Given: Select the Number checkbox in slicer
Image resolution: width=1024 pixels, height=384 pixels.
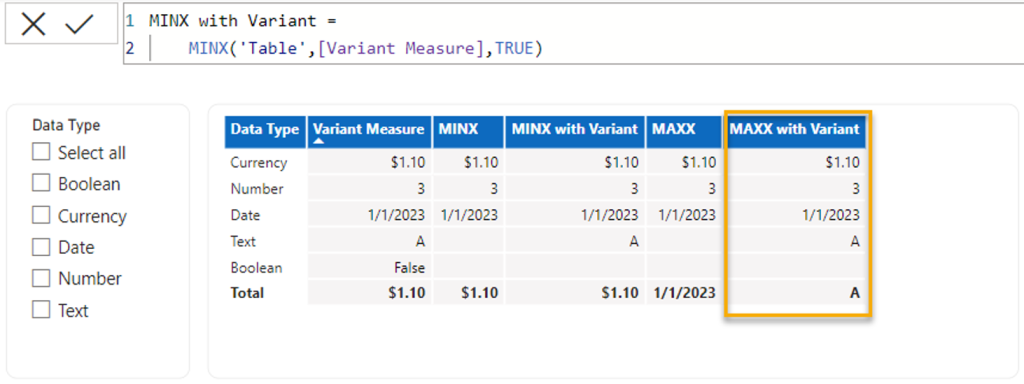Looking at the screenshot, I should coord(41,278).
